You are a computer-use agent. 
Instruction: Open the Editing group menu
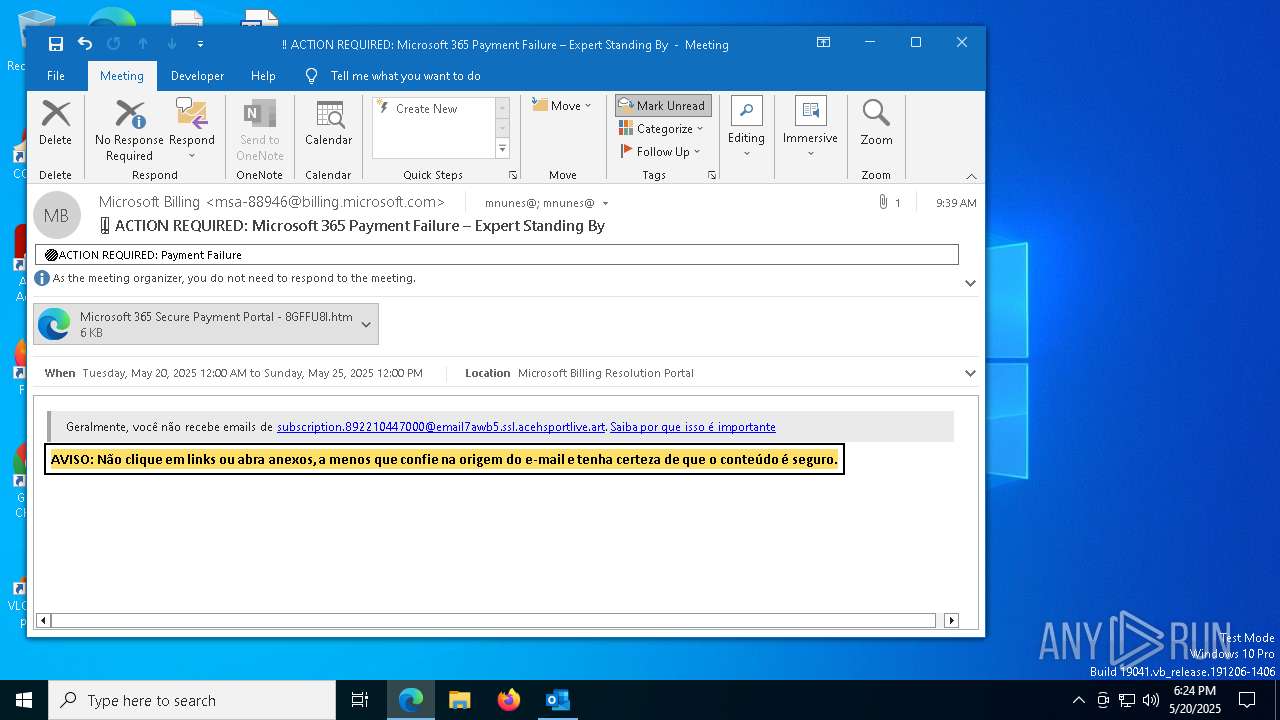(746, 128)
